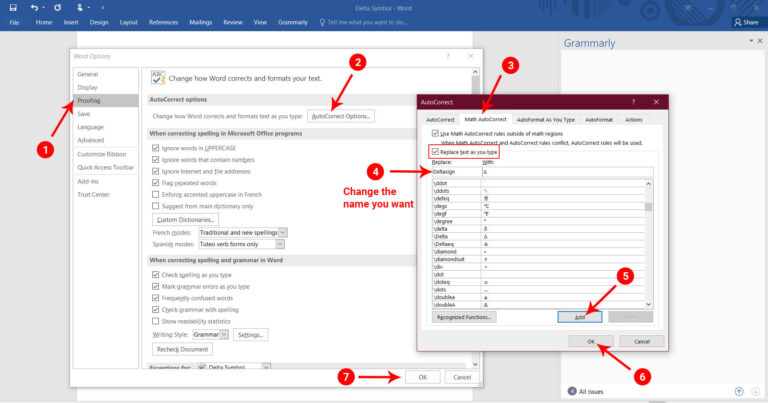Toggle Use Math AutoCorrect rules outside math regions
This screenshot has height=403, width=768.
435,133
